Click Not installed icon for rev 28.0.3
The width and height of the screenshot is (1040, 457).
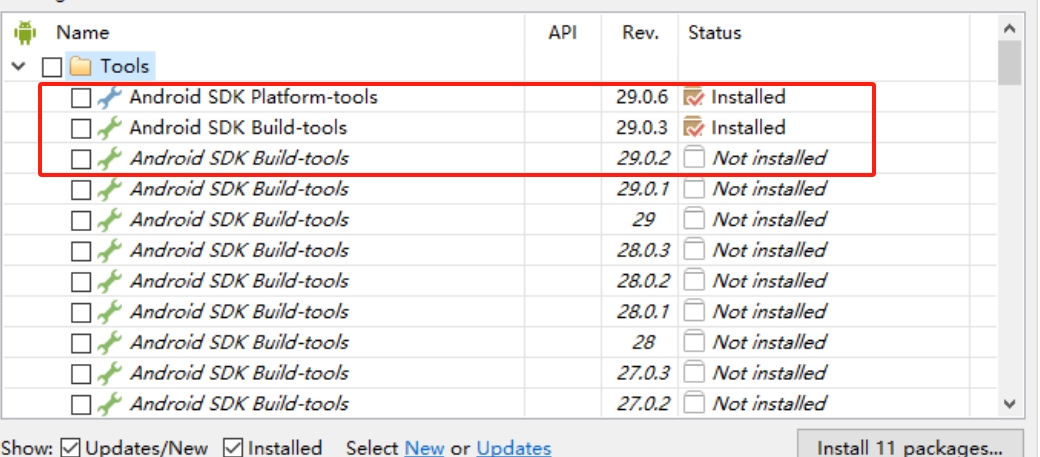click(x=694, y=251)
